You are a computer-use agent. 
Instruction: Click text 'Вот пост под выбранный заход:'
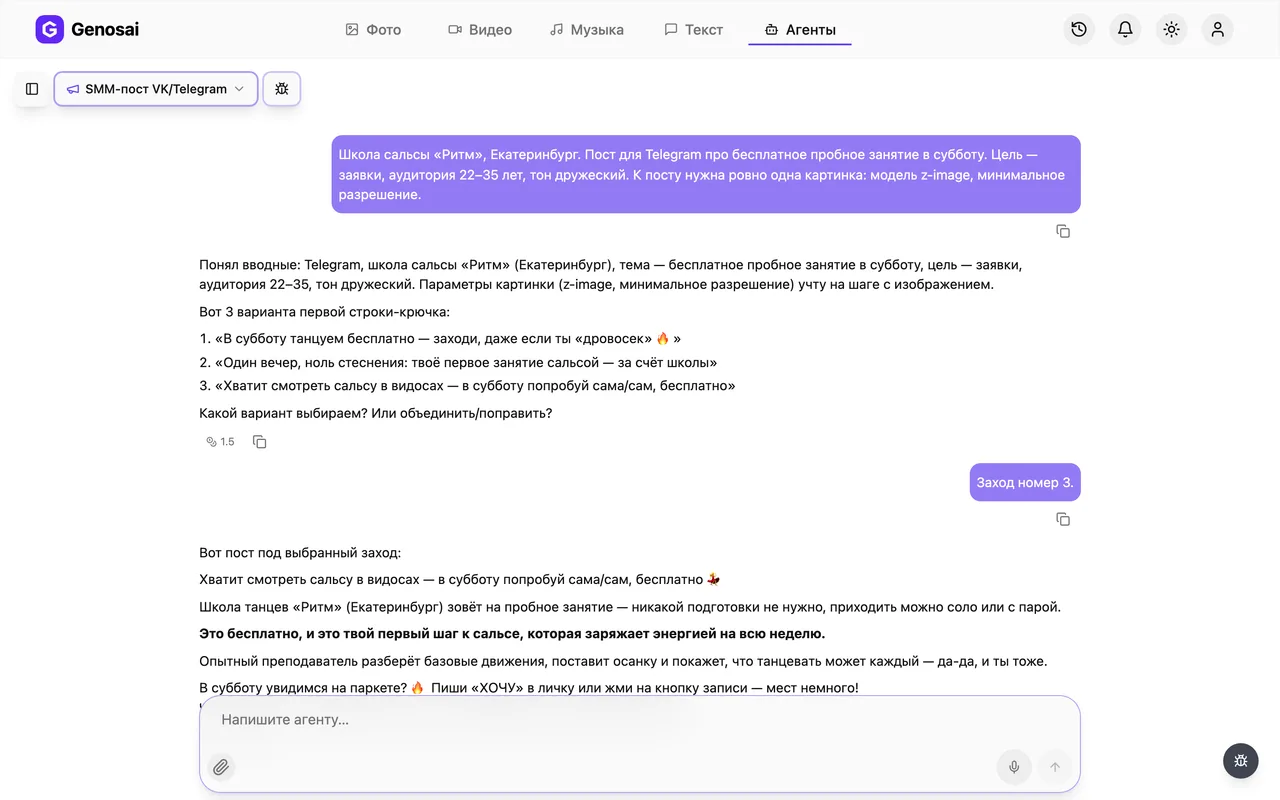click(x=300, y=552)
